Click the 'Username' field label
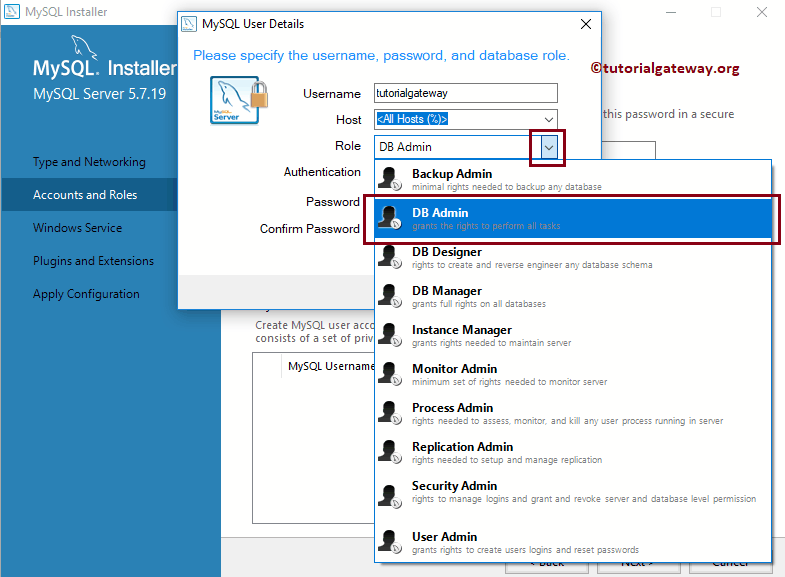785x577 pixels. coord(331,94)
